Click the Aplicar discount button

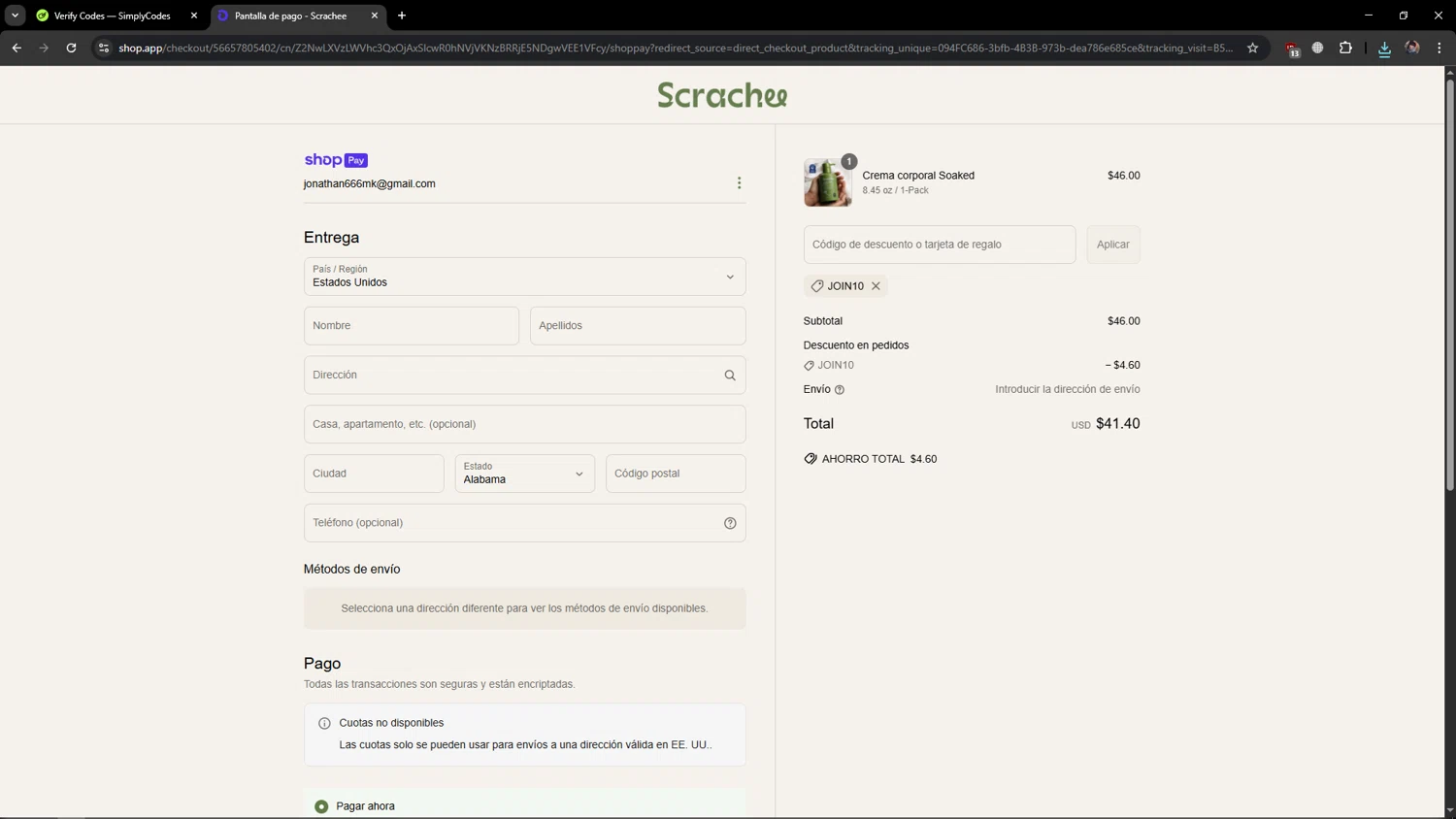tap(1112, 245)
